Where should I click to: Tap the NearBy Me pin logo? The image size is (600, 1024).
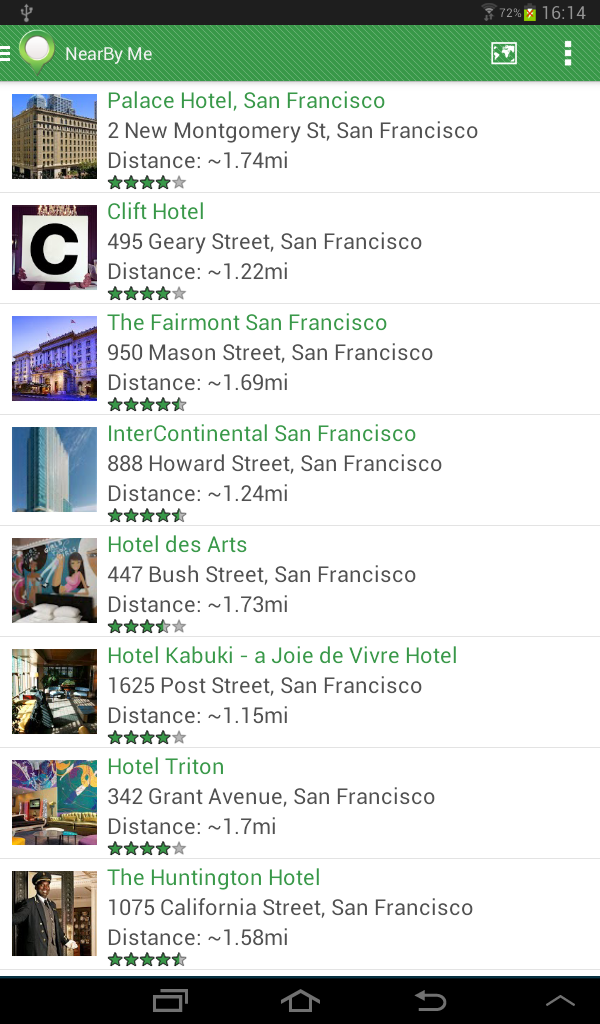37,52
